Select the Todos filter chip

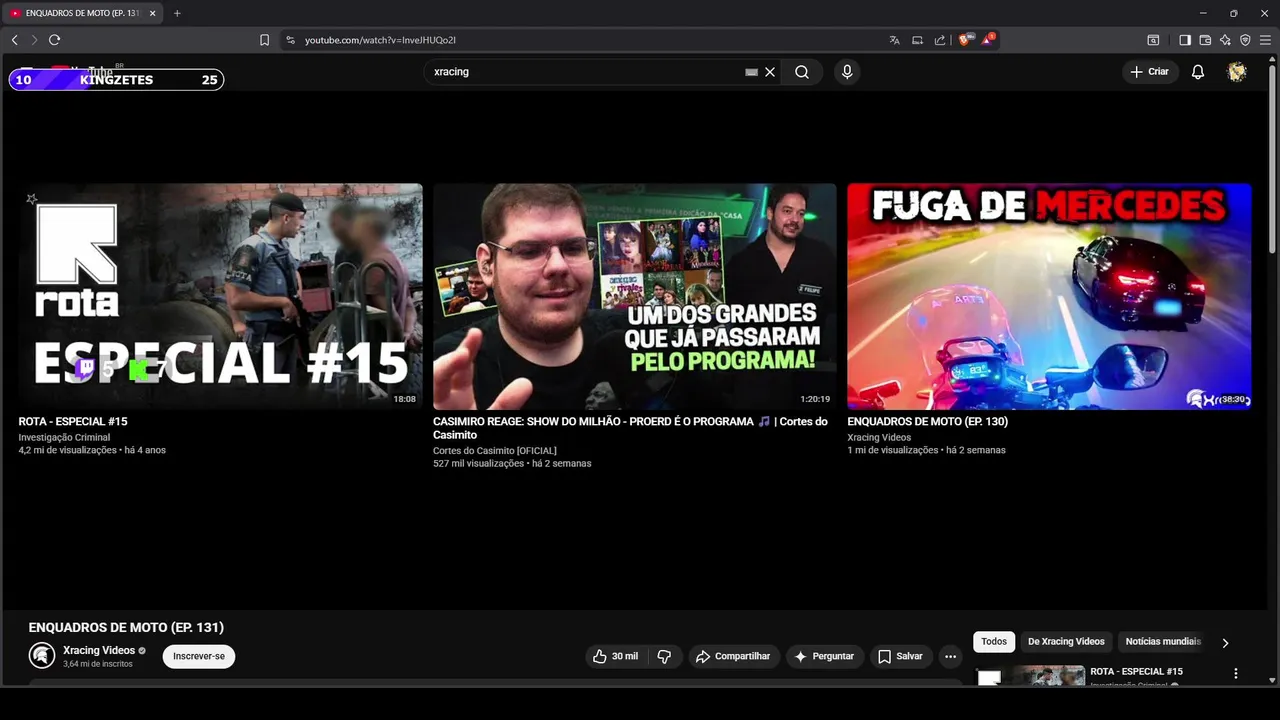(x=994, y=642)
